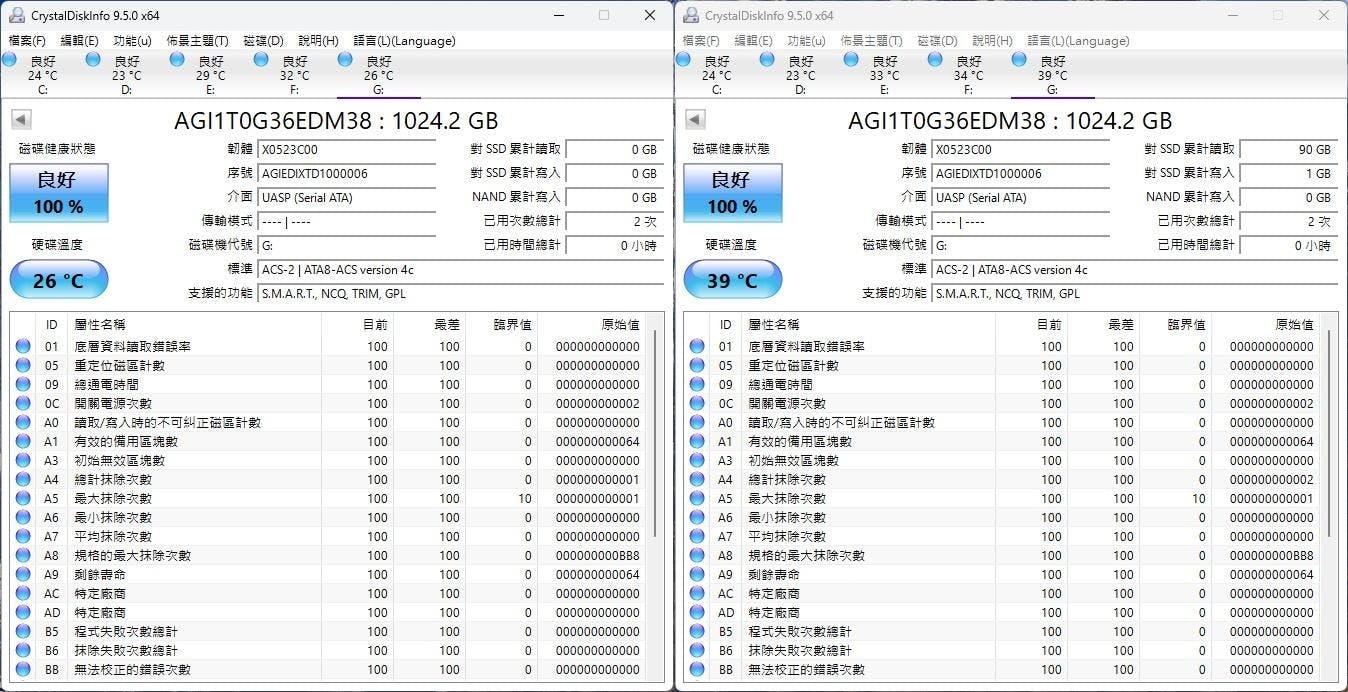Open 檔案(F) menu in the 26 °C window

(x=27, y=41)
